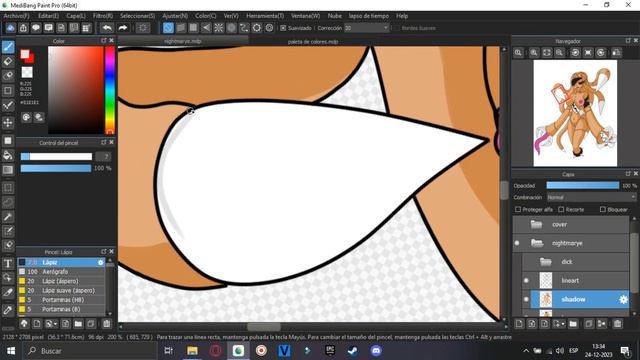The width and height of the screenshot is (640, 360).
Task: Zoom in using Navigator magnifier icon
Action: [x=533, y=53]
